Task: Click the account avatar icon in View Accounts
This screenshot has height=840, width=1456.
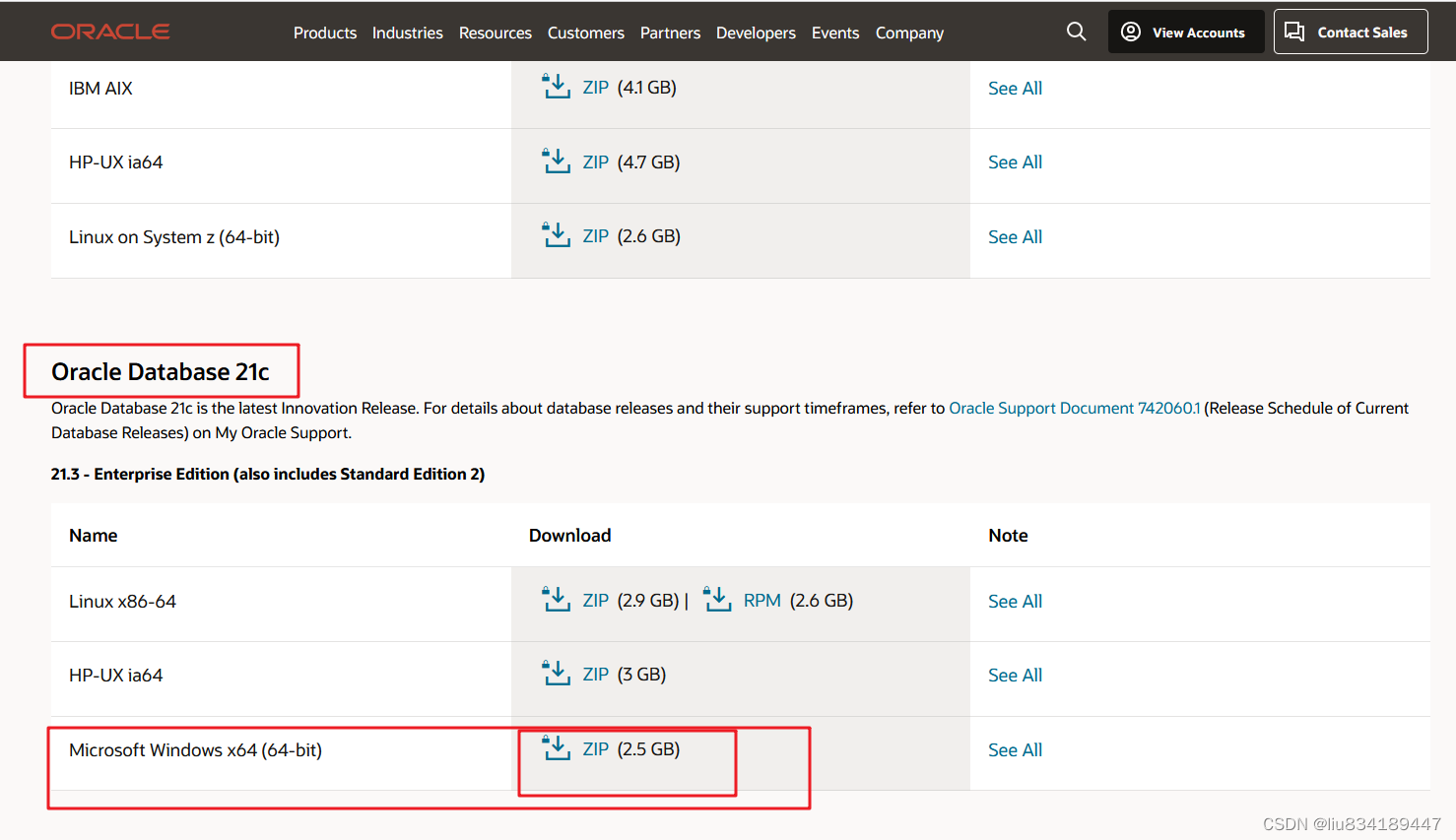Action: pyautogui.click(x=1130, y=32)
